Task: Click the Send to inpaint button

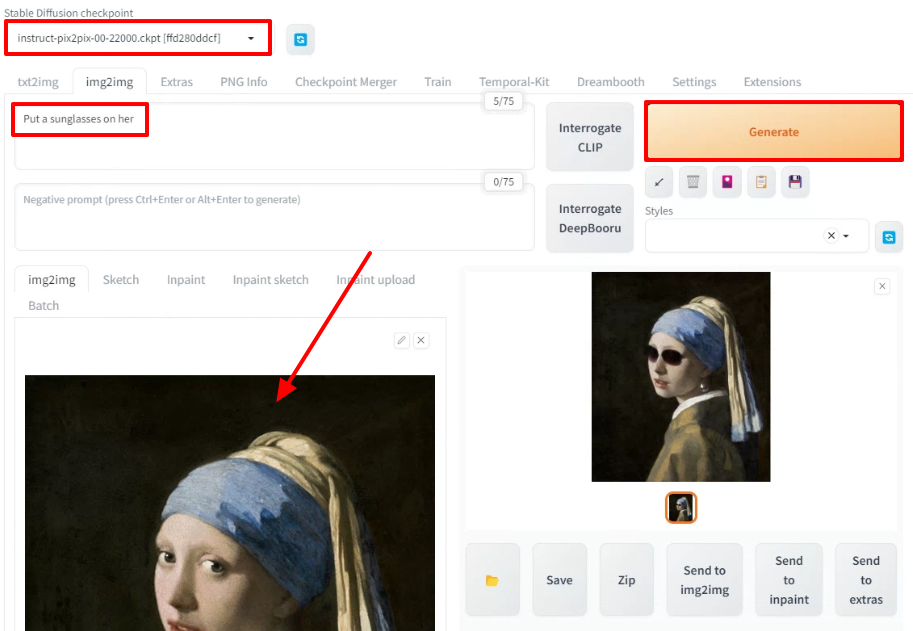Action: [789, 580]
